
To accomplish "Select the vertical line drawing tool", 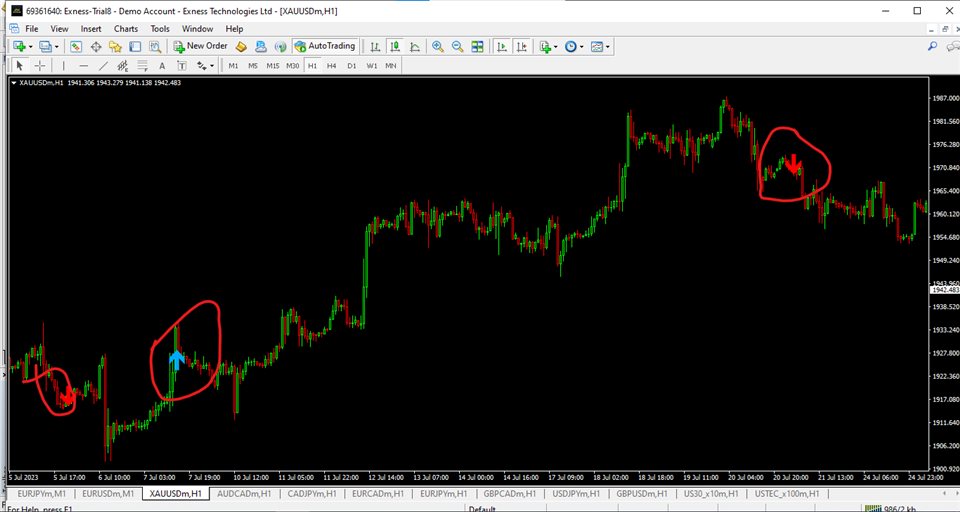I will tap(64, 66).
